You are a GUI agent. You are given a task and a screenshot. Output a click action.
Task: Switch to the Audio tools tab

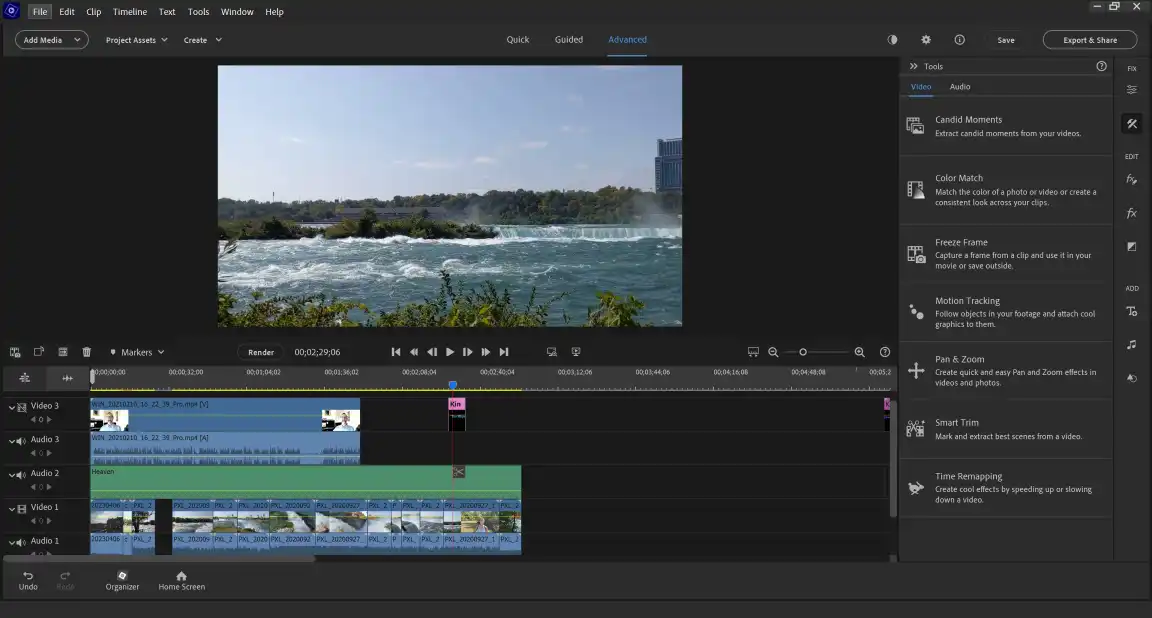pyautogui.click(x=959, y=87)
